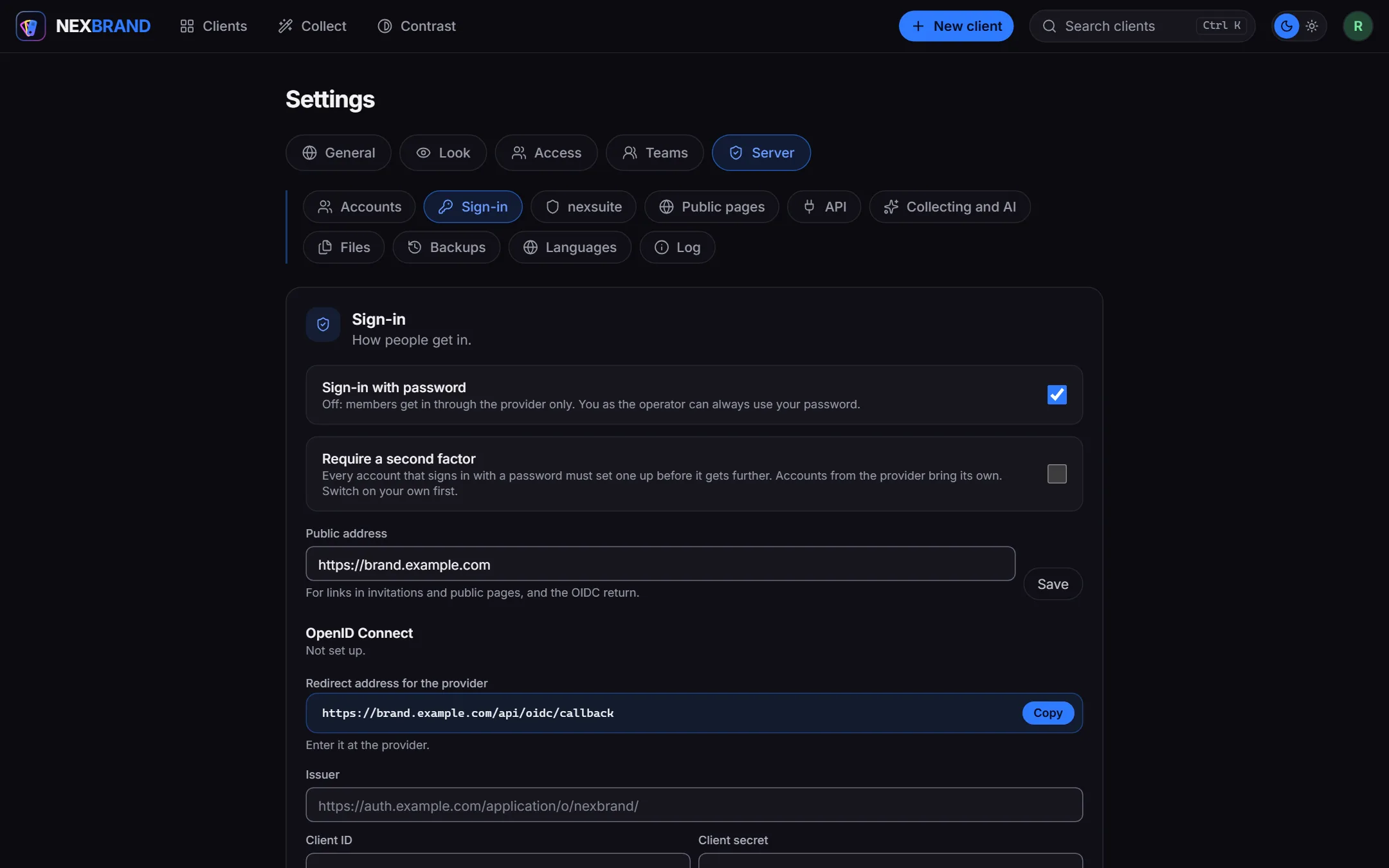Viewport: 1389px width, 868px height.
Task: Select the Access settings tab
Action: tap(546, 152)
